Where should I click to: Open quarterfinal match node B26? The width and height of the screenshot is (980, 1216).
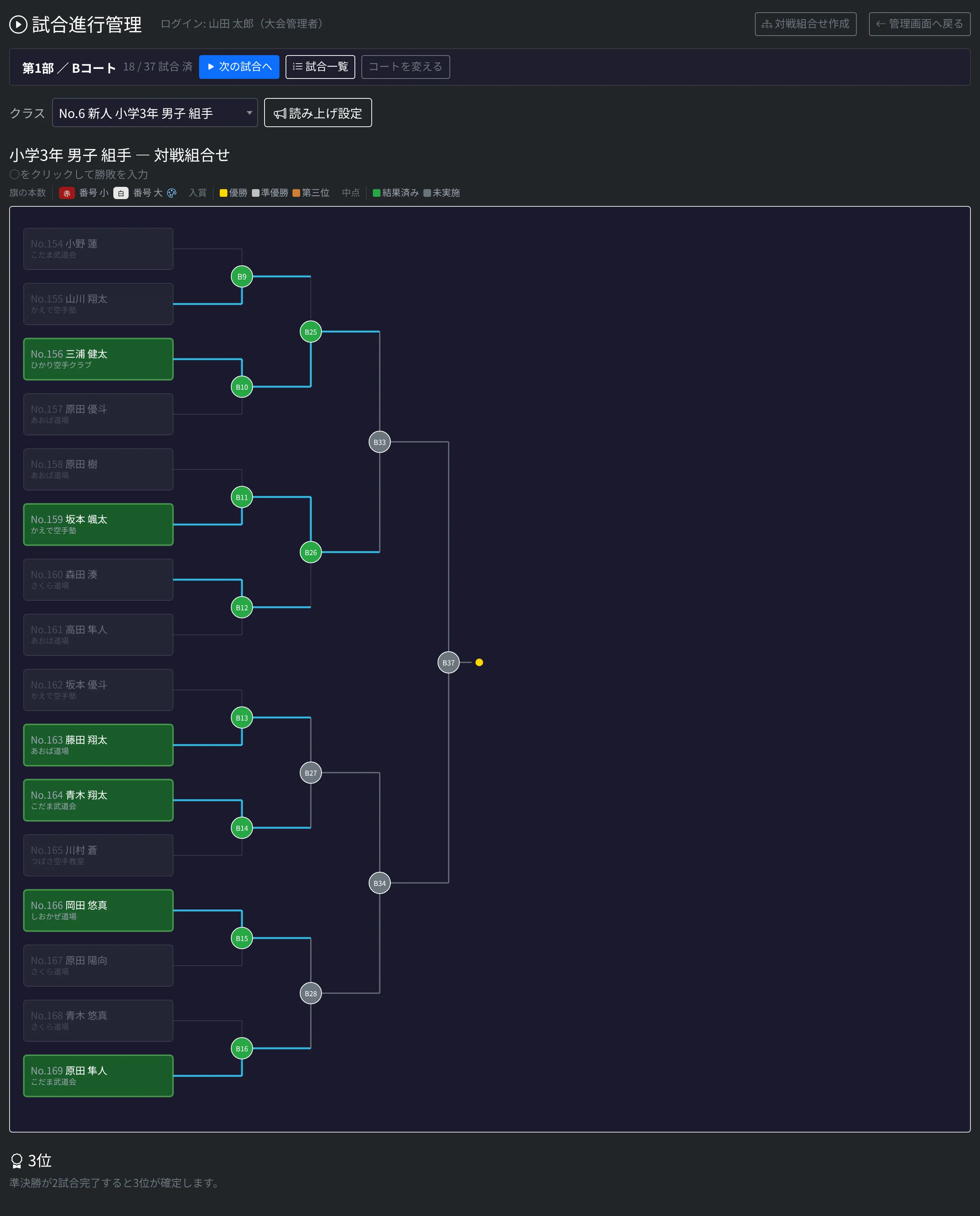(x=310, y=552)
